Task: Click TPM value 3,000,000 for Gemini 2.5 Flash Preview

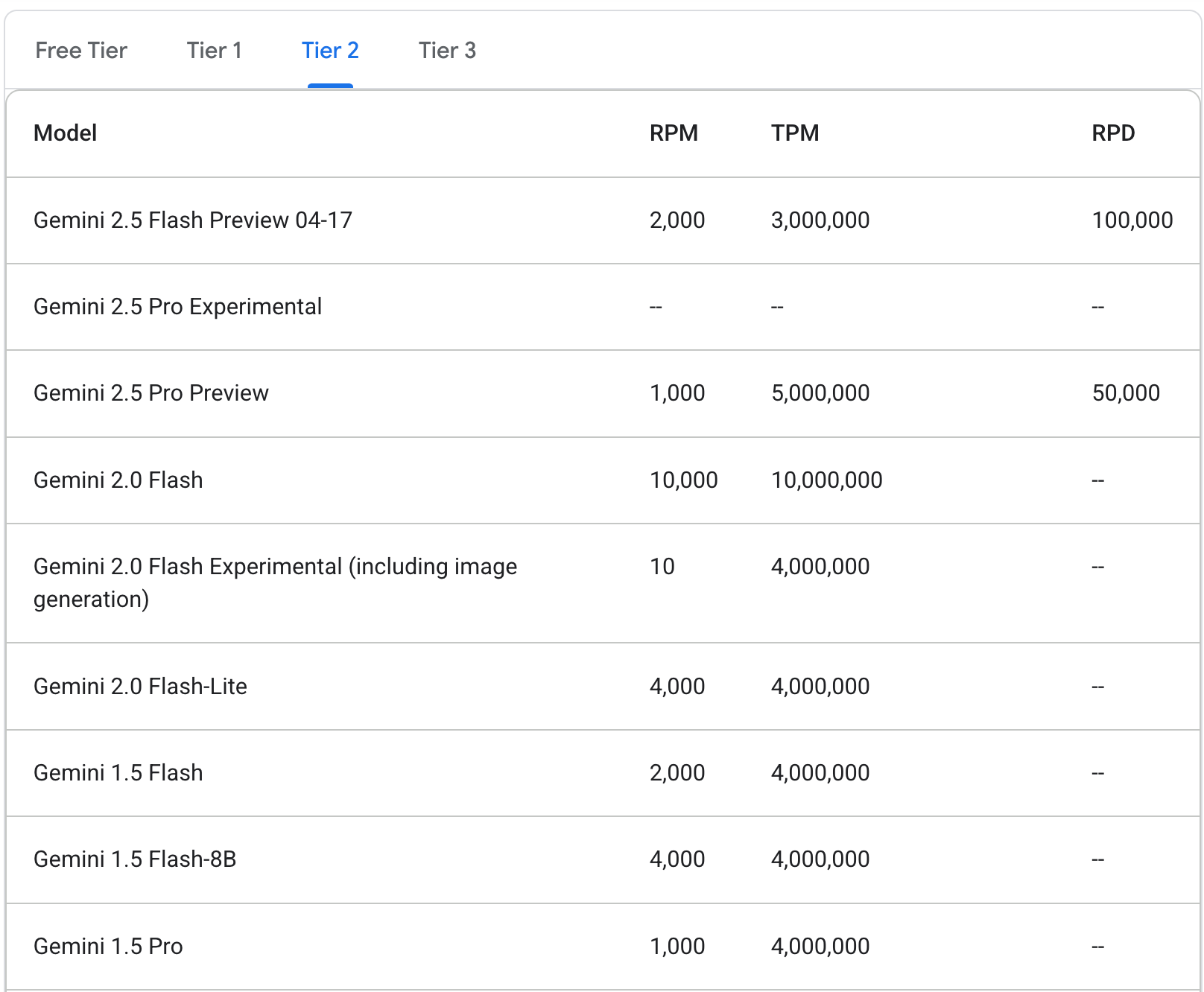Action: pos(820,220)
